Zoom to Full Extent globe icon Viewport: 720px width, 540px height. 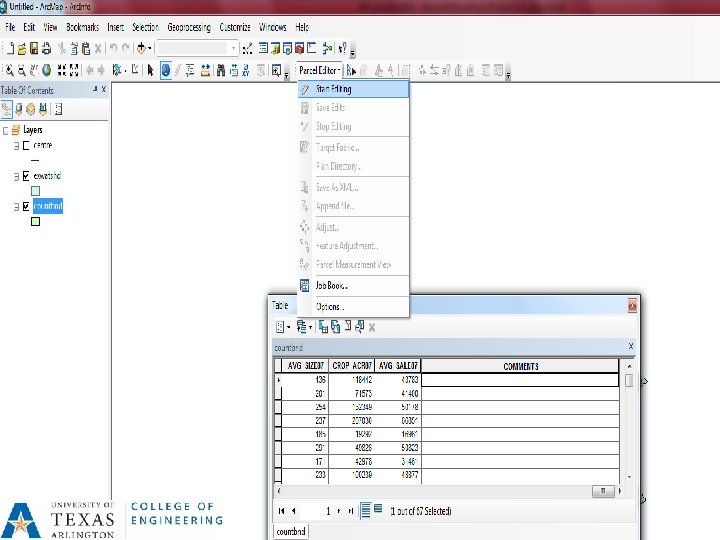coord(46,70)
